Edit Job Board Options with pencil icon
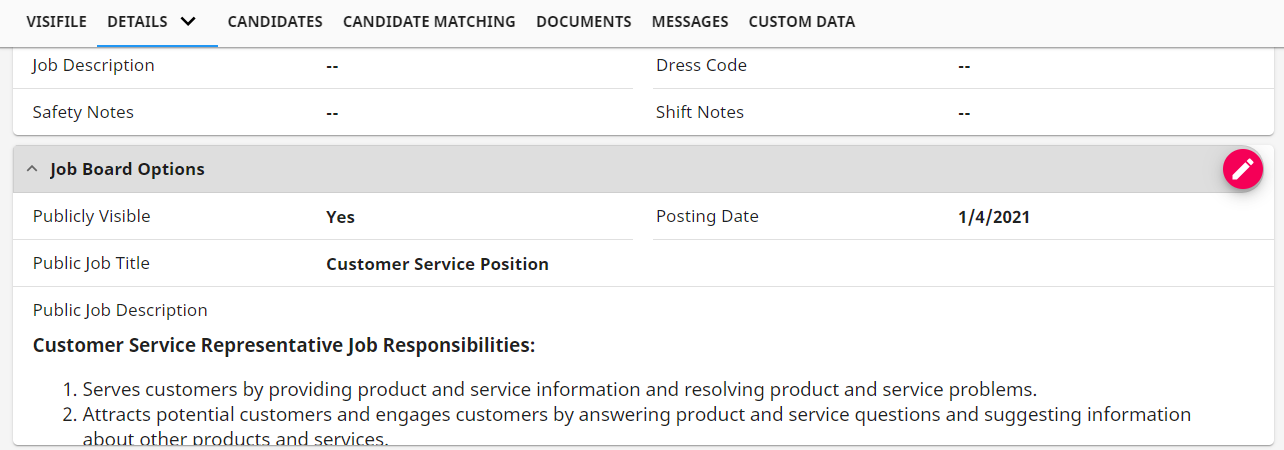The image size is (1284, 450). (x=1242, y=169)
